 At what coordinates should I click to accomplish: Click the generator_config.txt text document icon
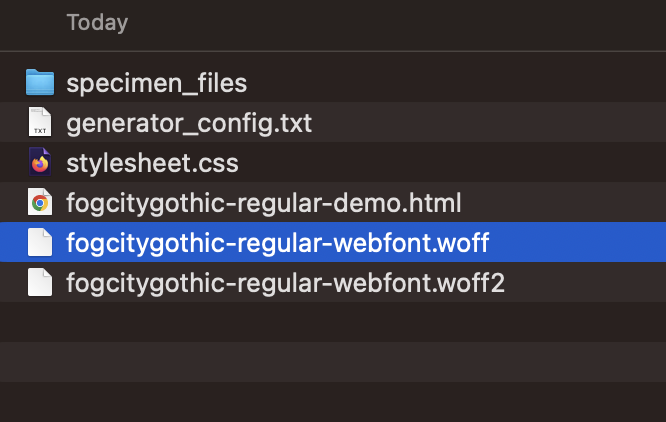pos(40,123)
